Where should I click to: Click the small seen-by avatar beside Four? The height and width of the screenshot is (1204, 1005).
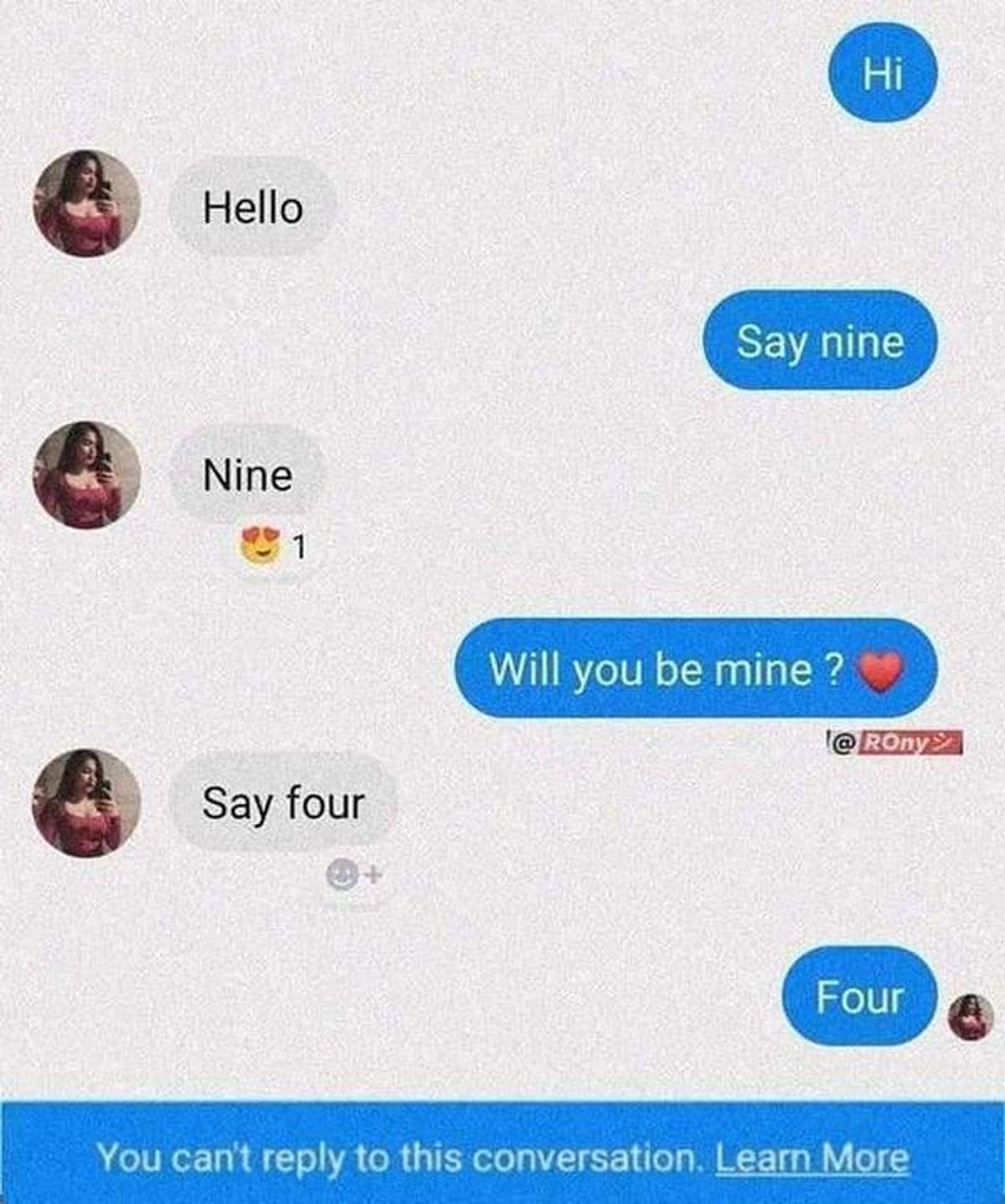(x=970, y=1016)
